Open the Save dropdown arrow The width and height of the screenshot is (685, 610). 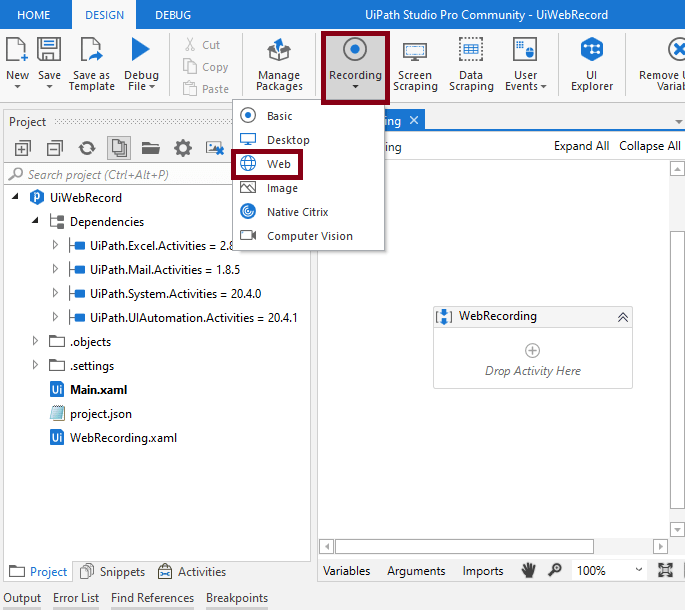pyautogui.click(x=49, y=87)
